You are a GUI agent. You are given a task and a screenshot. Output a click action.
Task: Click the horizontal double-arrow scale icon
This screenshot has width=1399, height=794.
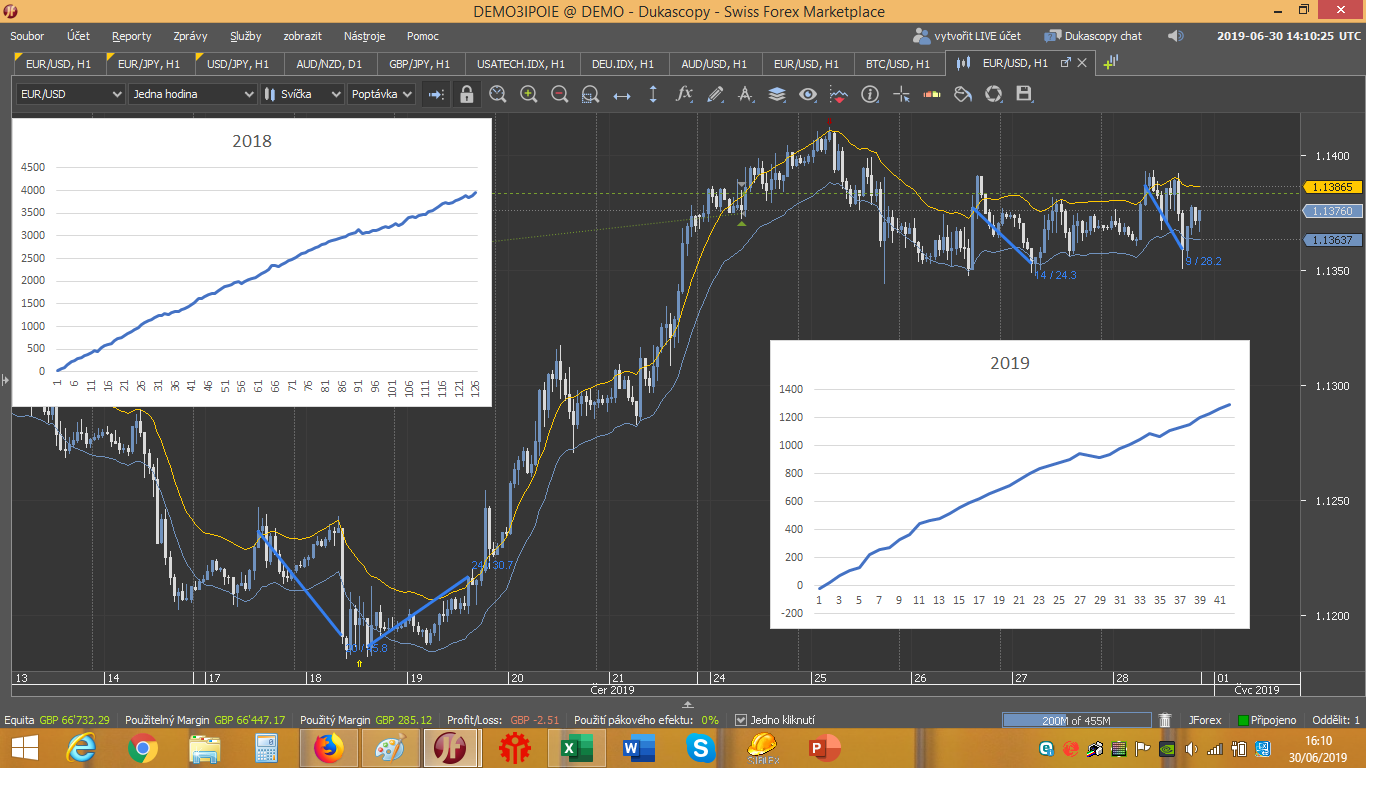(622, 94)
